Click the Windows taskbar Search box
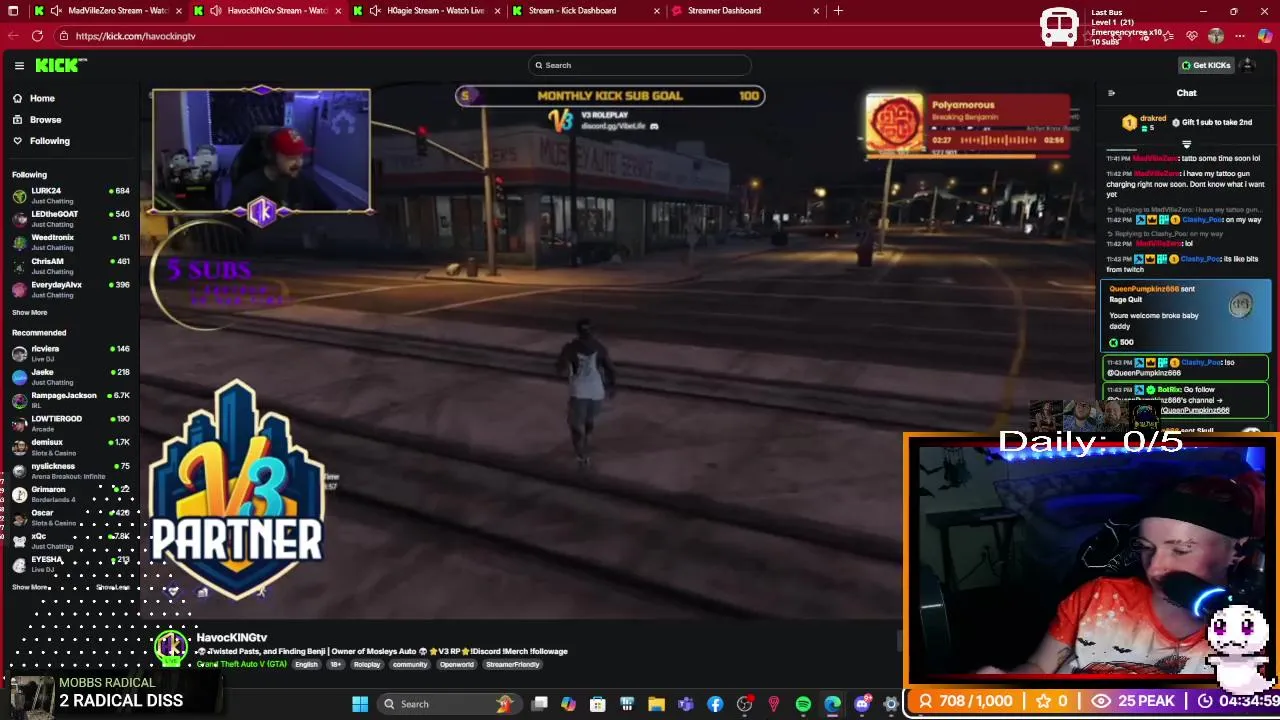Image resolution: width=1280 pixels, height=720 pixels. click(452, 704)
